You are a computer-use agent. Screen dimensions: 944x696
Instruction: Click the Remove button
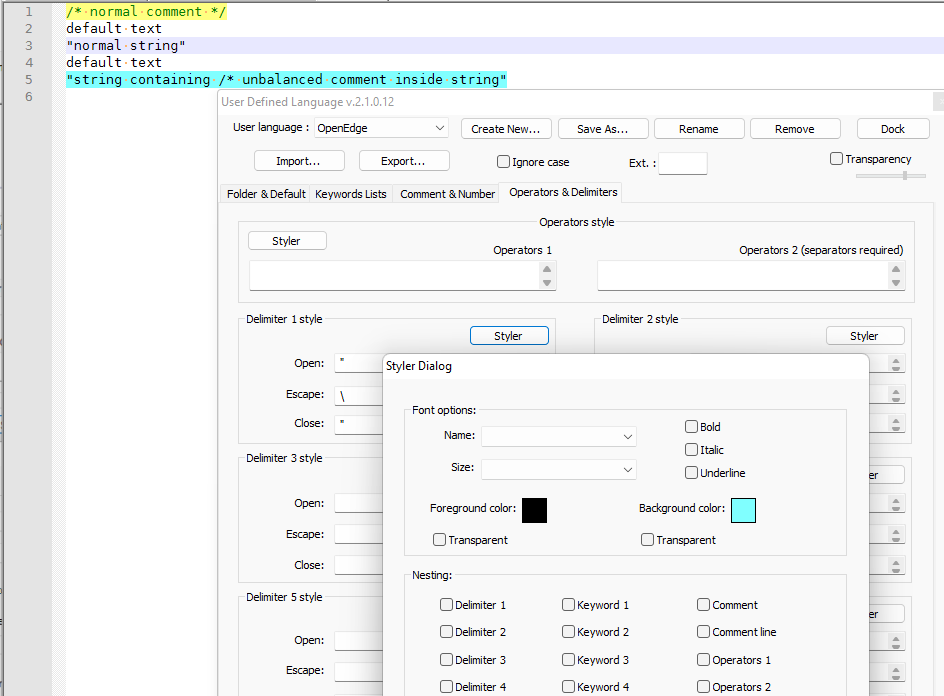tap(795, 129)
